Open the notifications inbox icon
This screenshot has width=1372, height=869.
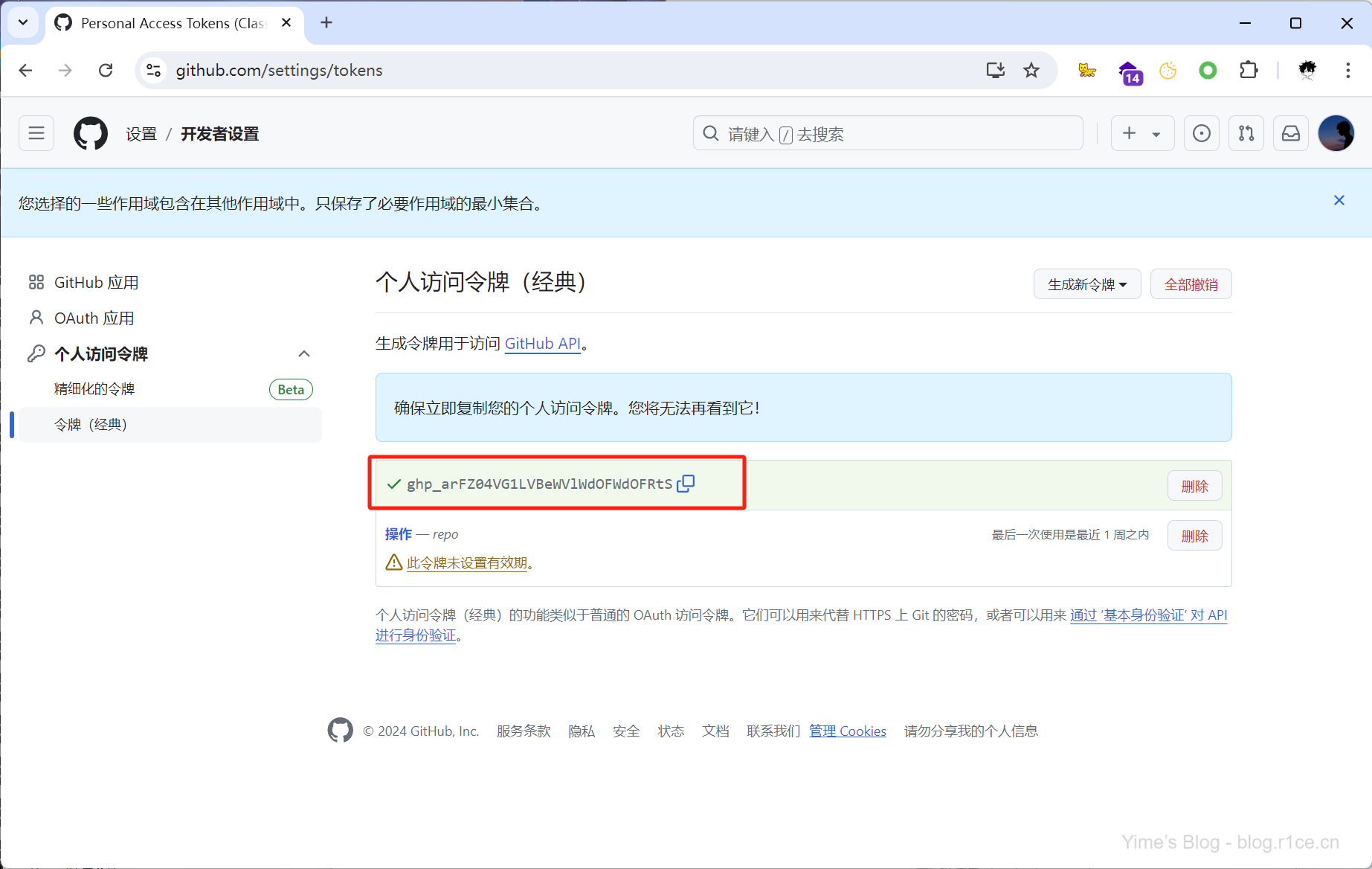(x=1291, y=133)
